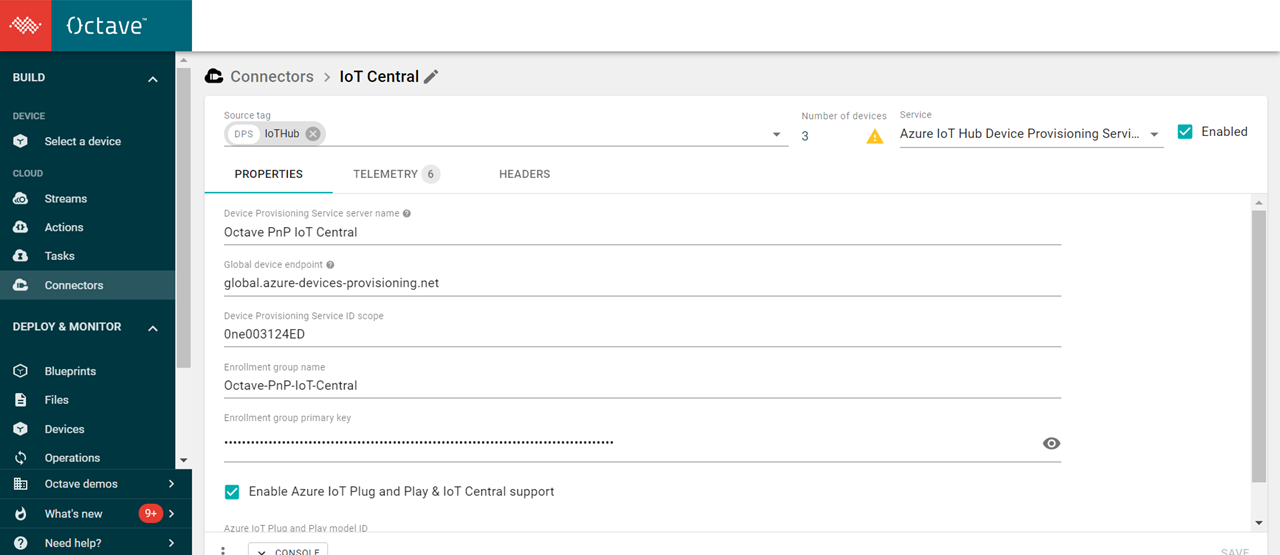The image size is (1280, 555).
Task: Open Actions in the sidebar
Action: pyautogui.click(x=64, y=228)
